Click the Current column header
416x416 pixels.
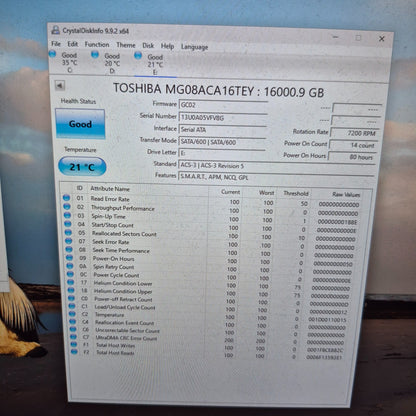coord(230,192)
